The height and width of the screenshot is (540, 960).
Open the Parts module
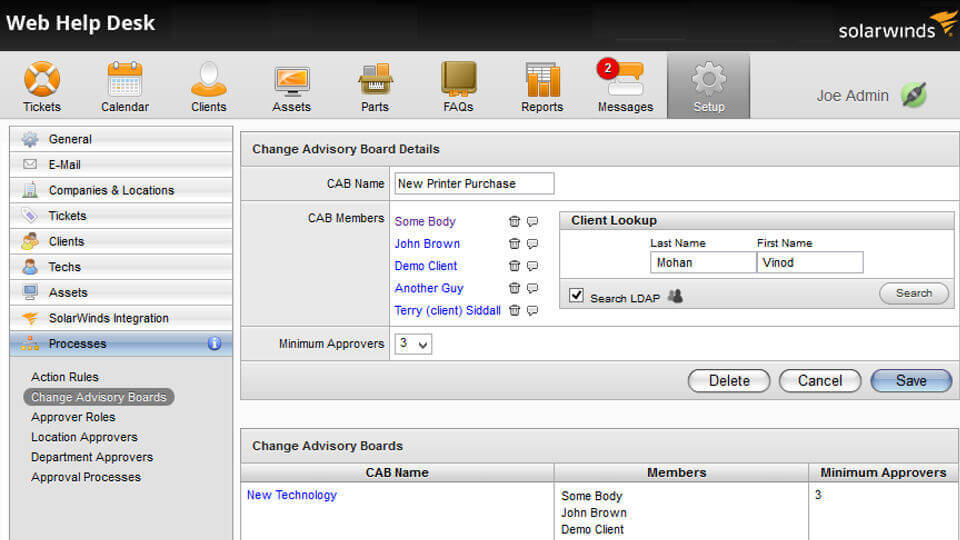pos(375,87)
